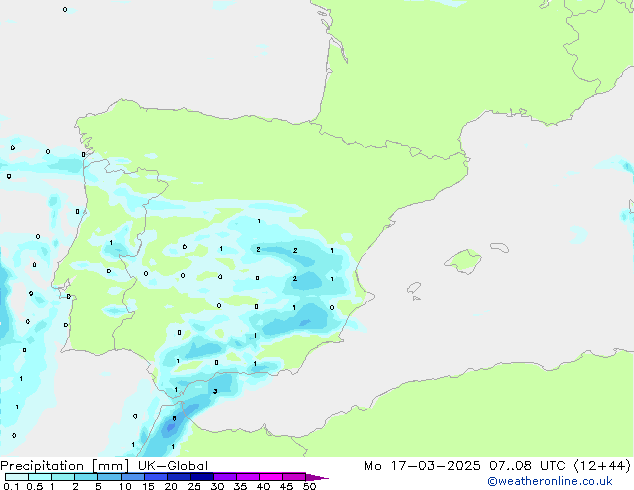Screen dimensions: 634x490
Task: Click the 5–10 mm legend swatch
Action: click(109, 477)
